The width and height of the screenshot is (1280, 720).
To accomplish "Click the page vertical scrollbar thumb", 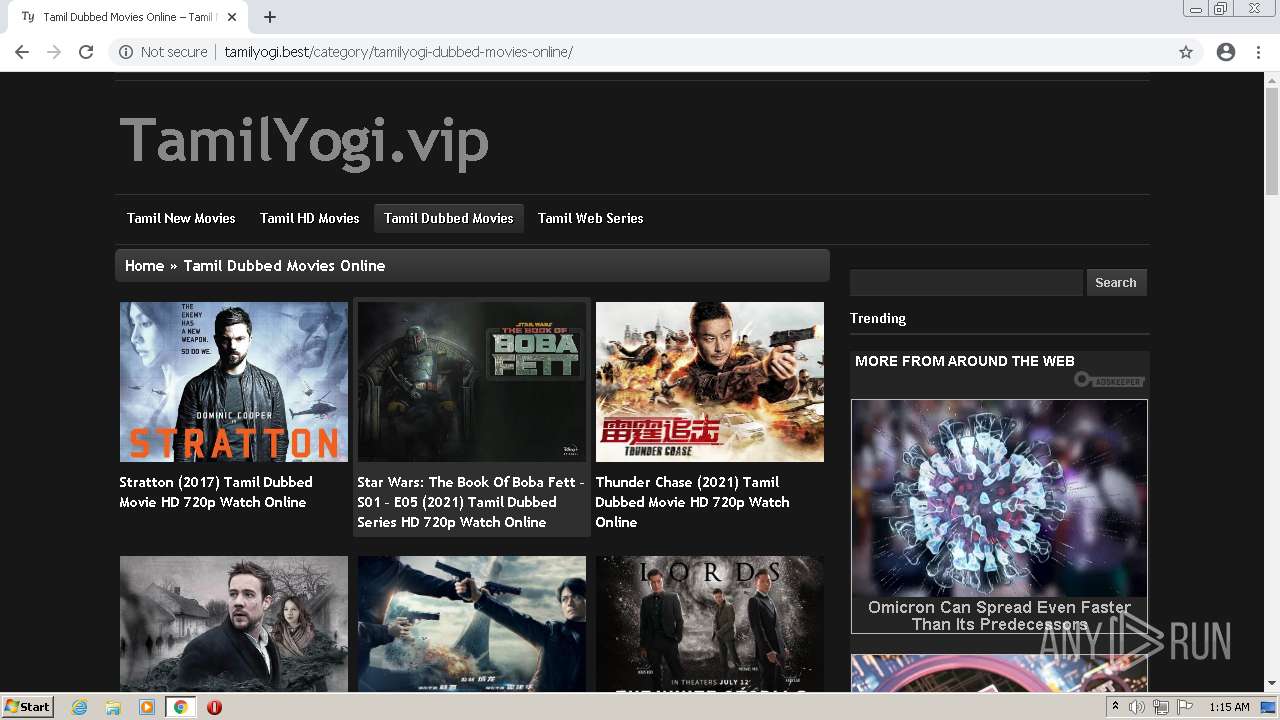I will coord(1271,140).
